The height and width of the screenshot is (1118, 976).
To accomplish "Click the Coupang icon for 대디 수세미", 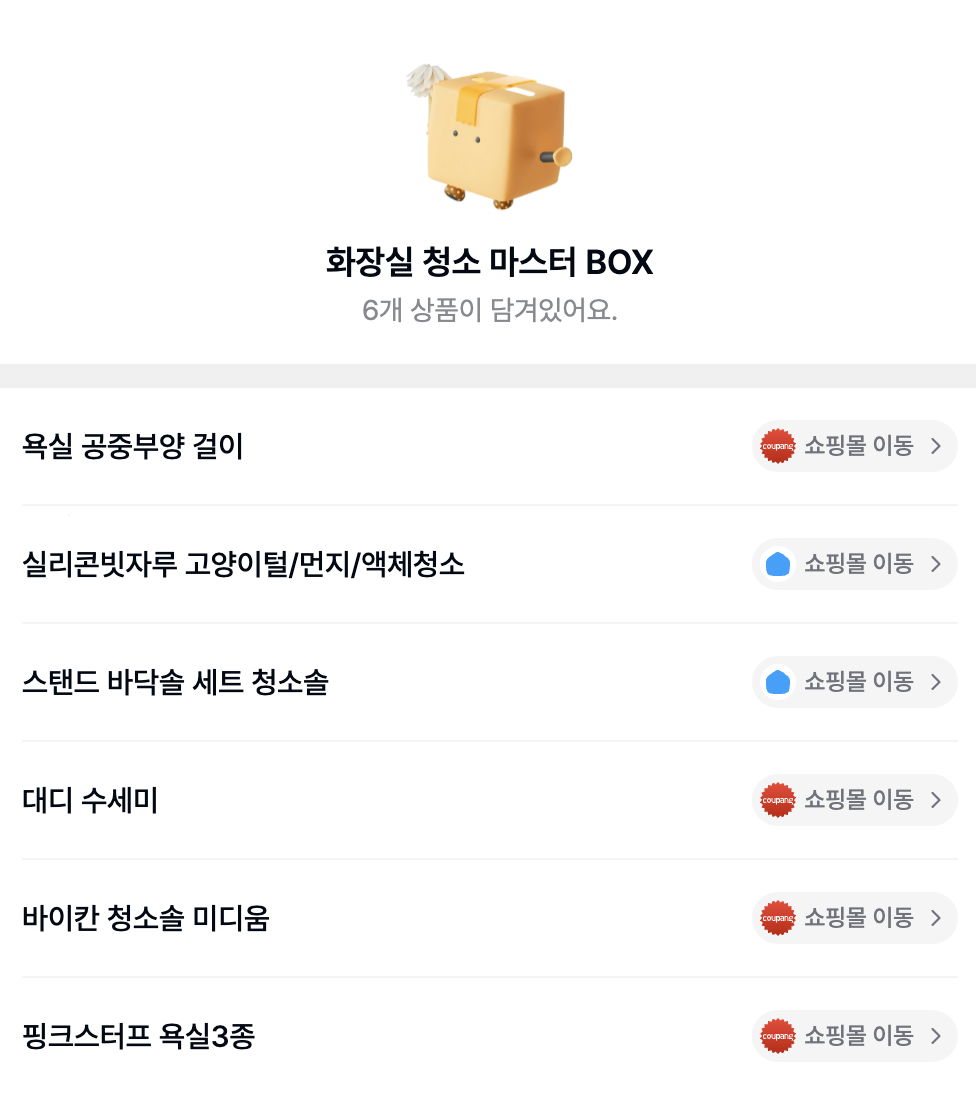I will click(777, 800).
